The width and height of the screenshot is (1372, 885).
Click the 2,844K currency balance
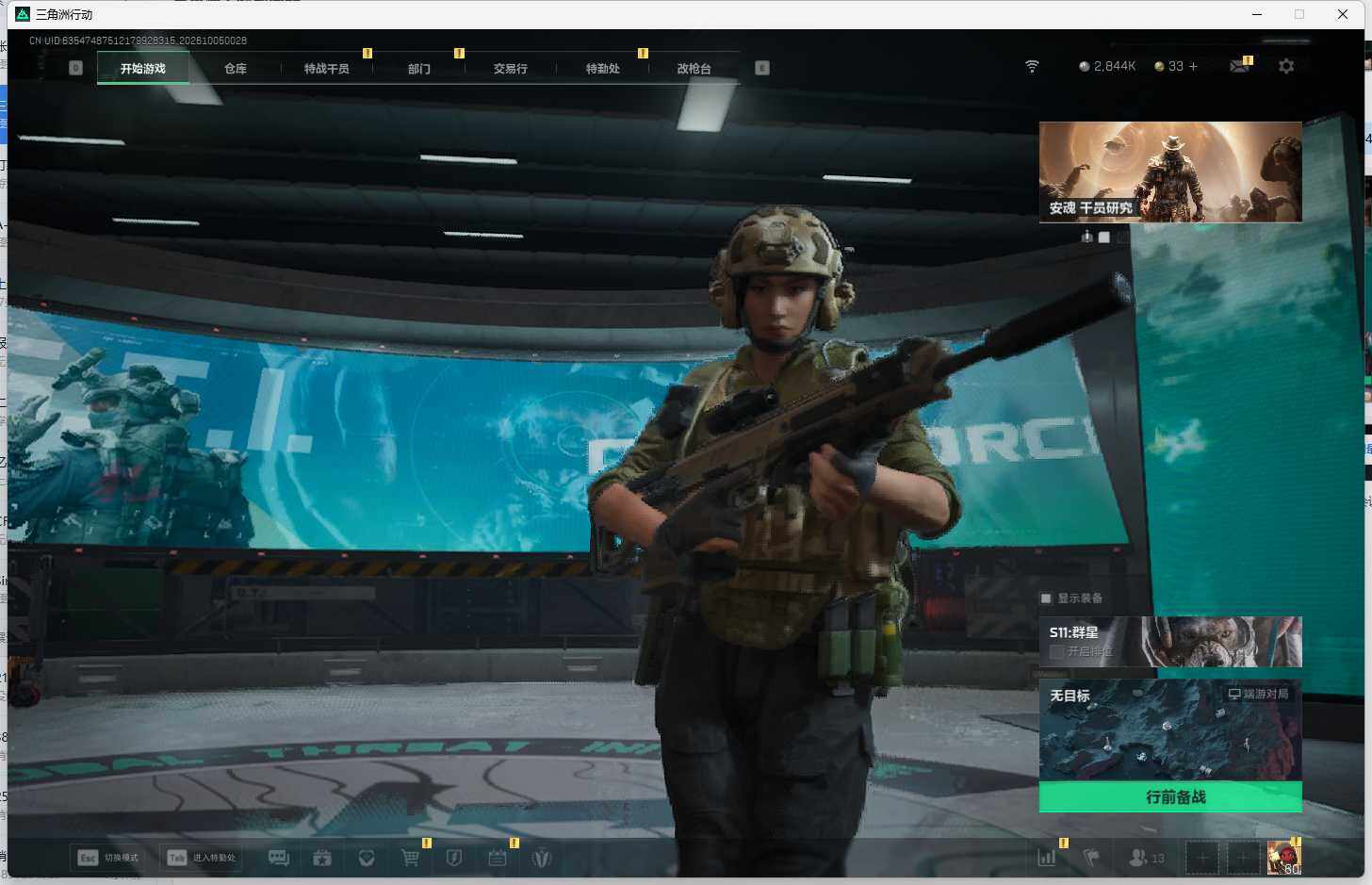[x=1107, y=66]
